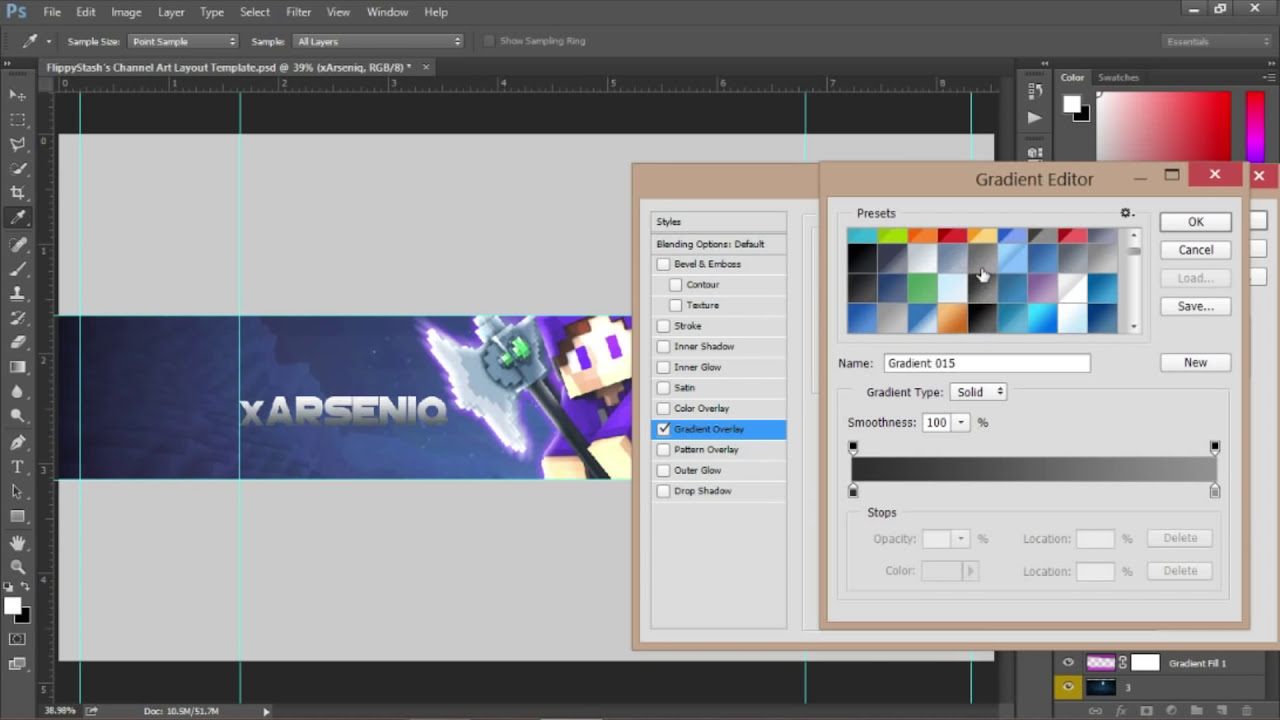Screen dimensions: 1280x720
Task: Enable the Stroke checkbox
Action: click(x=663, y=326)
